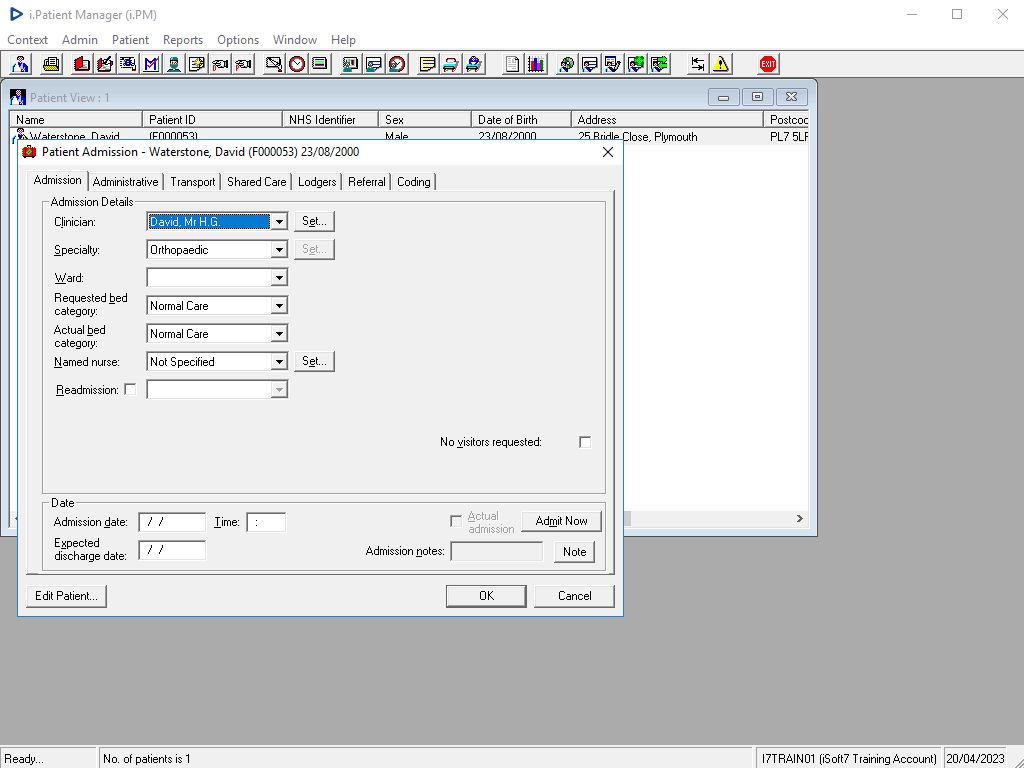Open the Clinician dropdown list
Screen dimensions: 1024x768
[x=280, y=222]
